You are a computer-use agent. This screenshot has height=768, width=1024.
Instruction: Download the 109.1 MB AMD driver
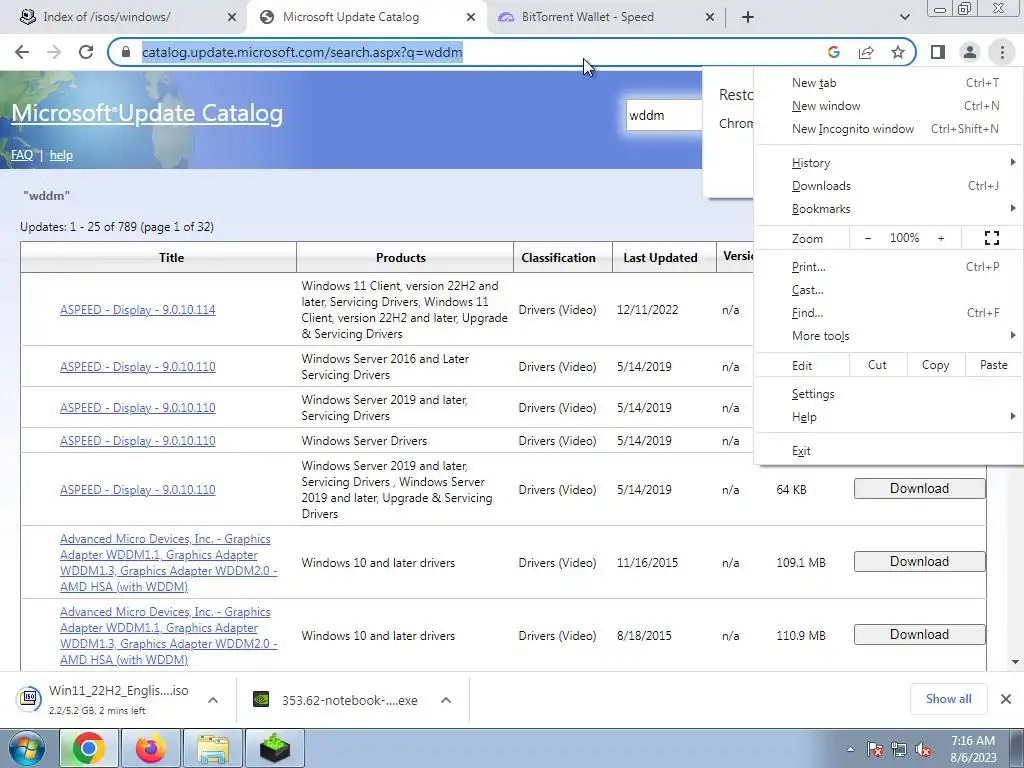click(x=919, y=562)
